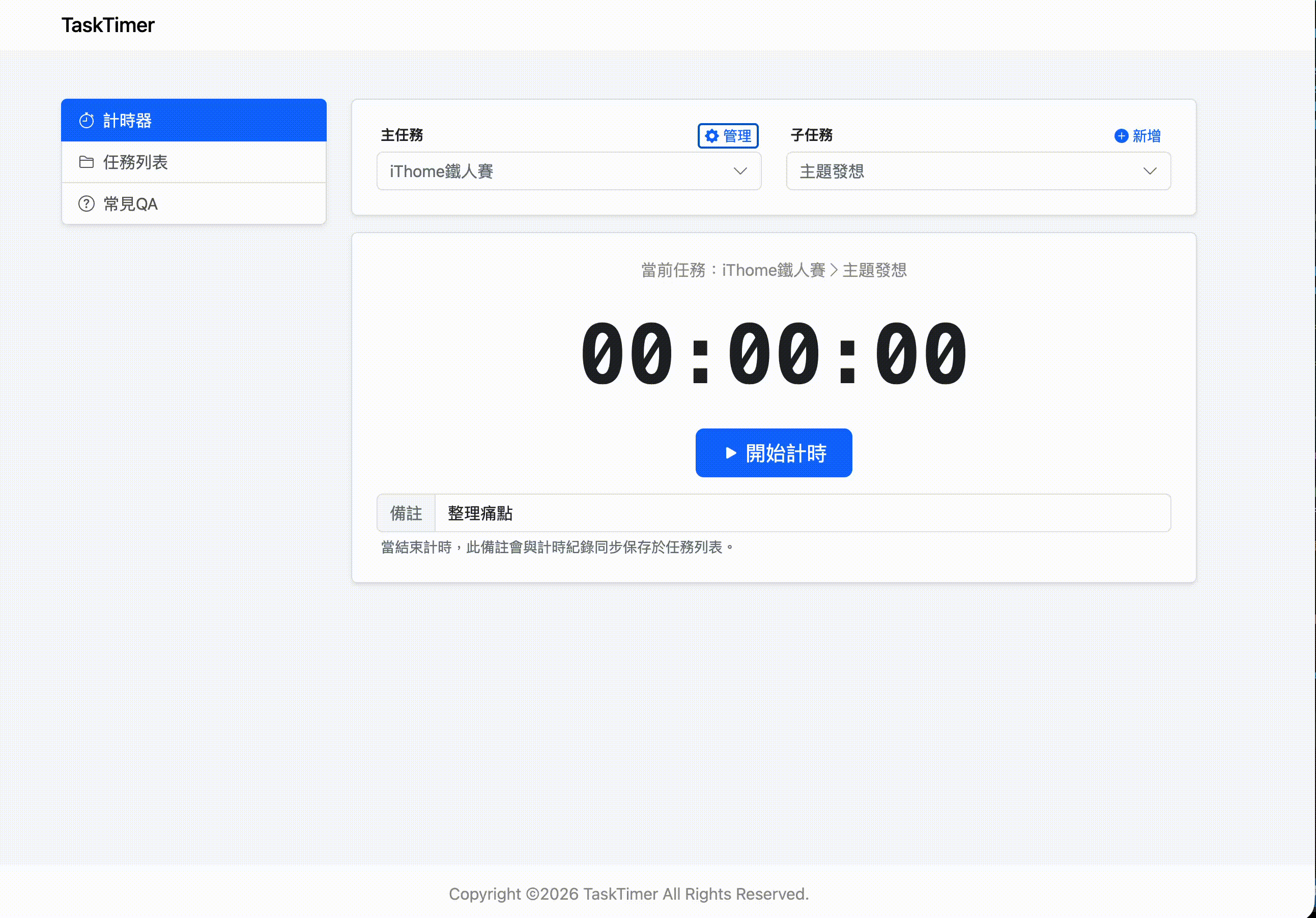Viewport: 1316px width, 918px height.
Task: Click the 備註 label addon
Action: 406,513
